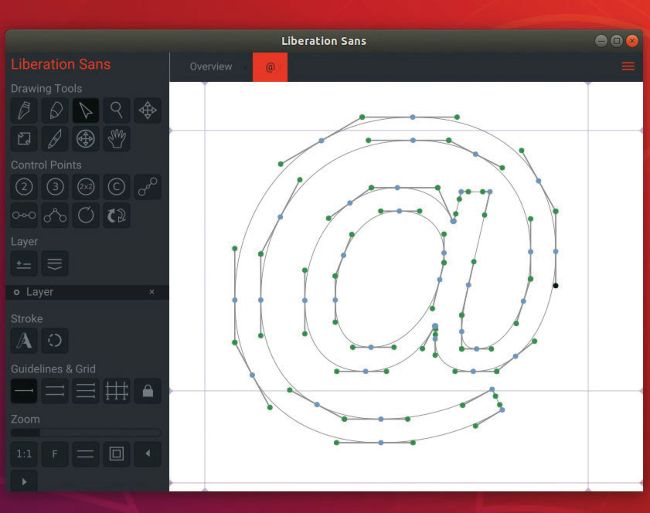Expand the zoom options left arrow
The width and height of the screenshot is (650, 513).
pyautogui.click(x=148, y=454)
